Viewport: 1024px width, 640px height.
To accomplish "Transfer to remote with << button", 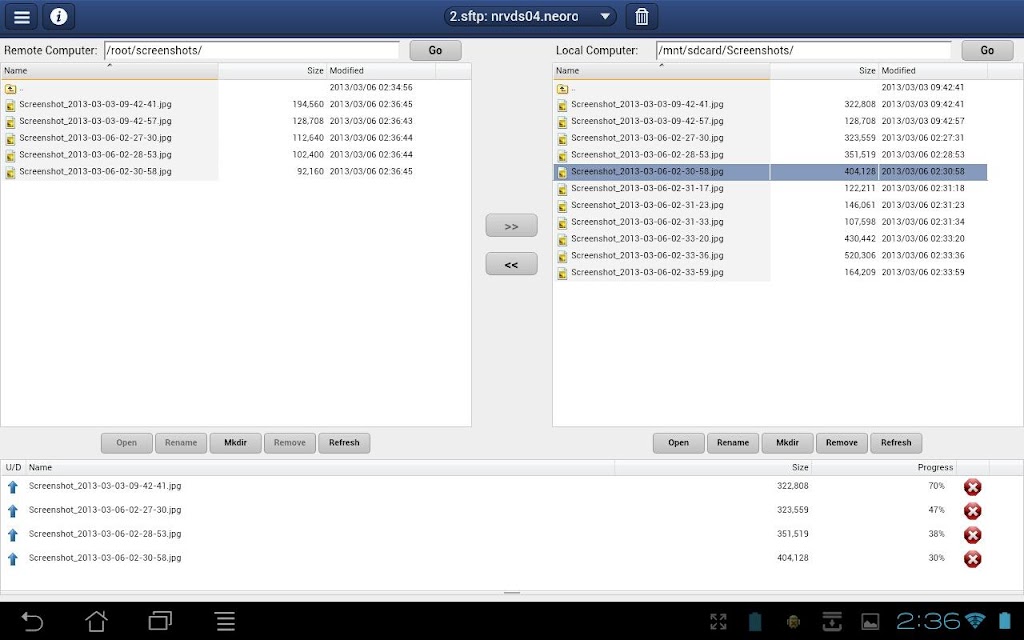I will (x=511, y=264).
